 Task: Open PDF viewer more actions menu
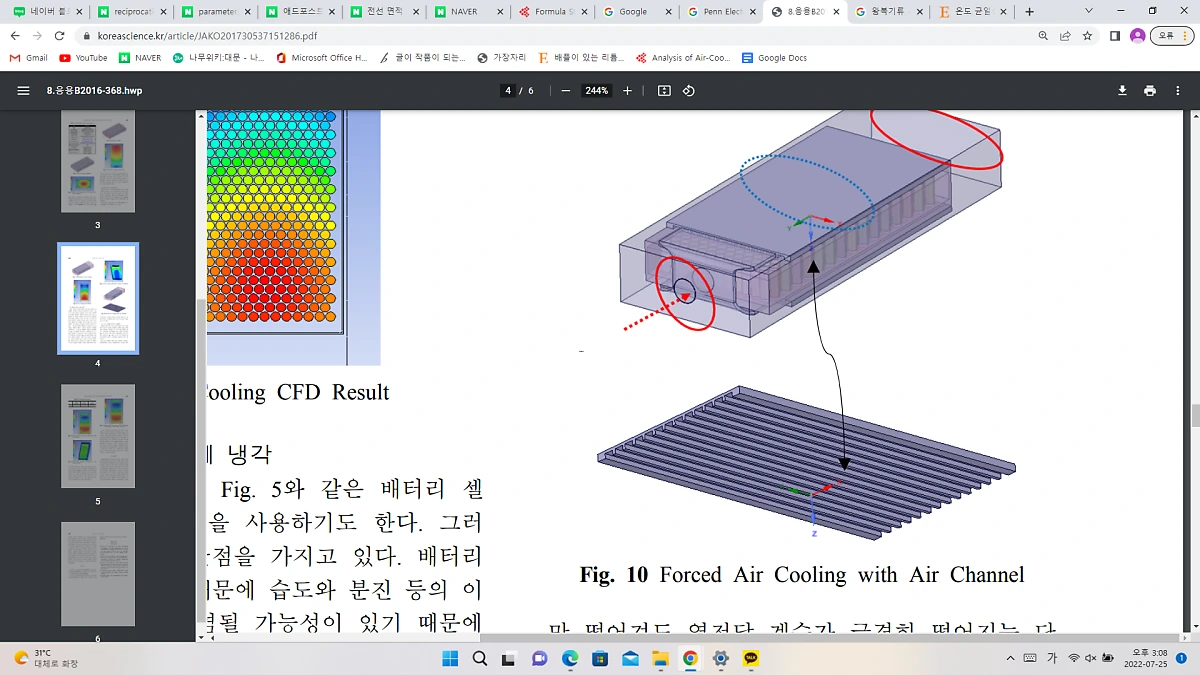point(1177,90)
